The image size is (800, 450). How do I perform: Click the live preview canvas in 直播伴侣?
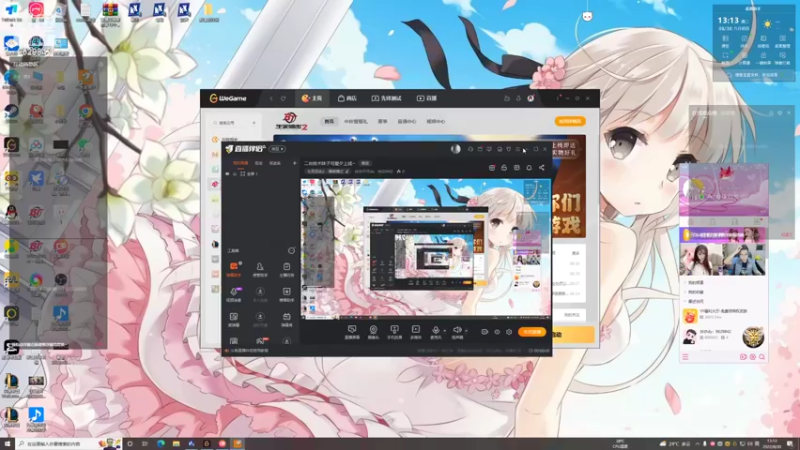coord(426,247)
